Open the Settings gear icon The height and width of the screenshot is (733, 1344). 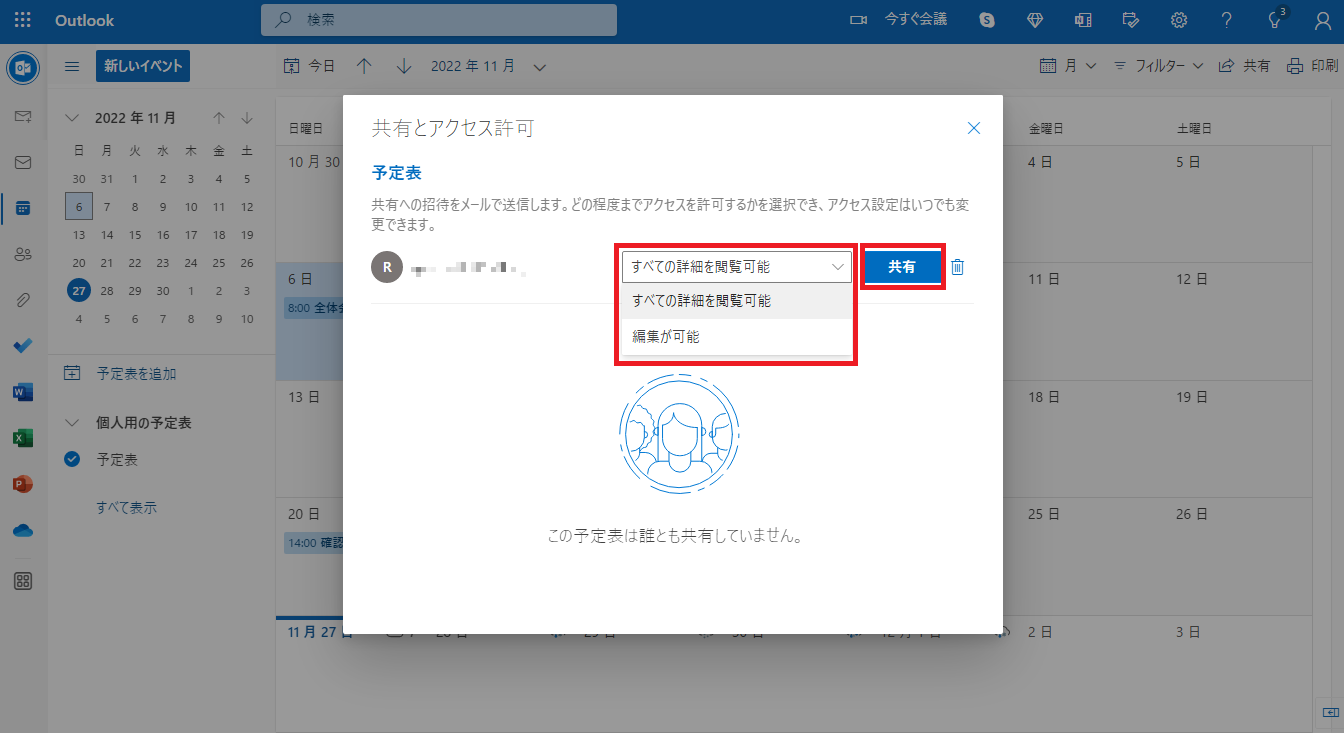(1179, 20)
